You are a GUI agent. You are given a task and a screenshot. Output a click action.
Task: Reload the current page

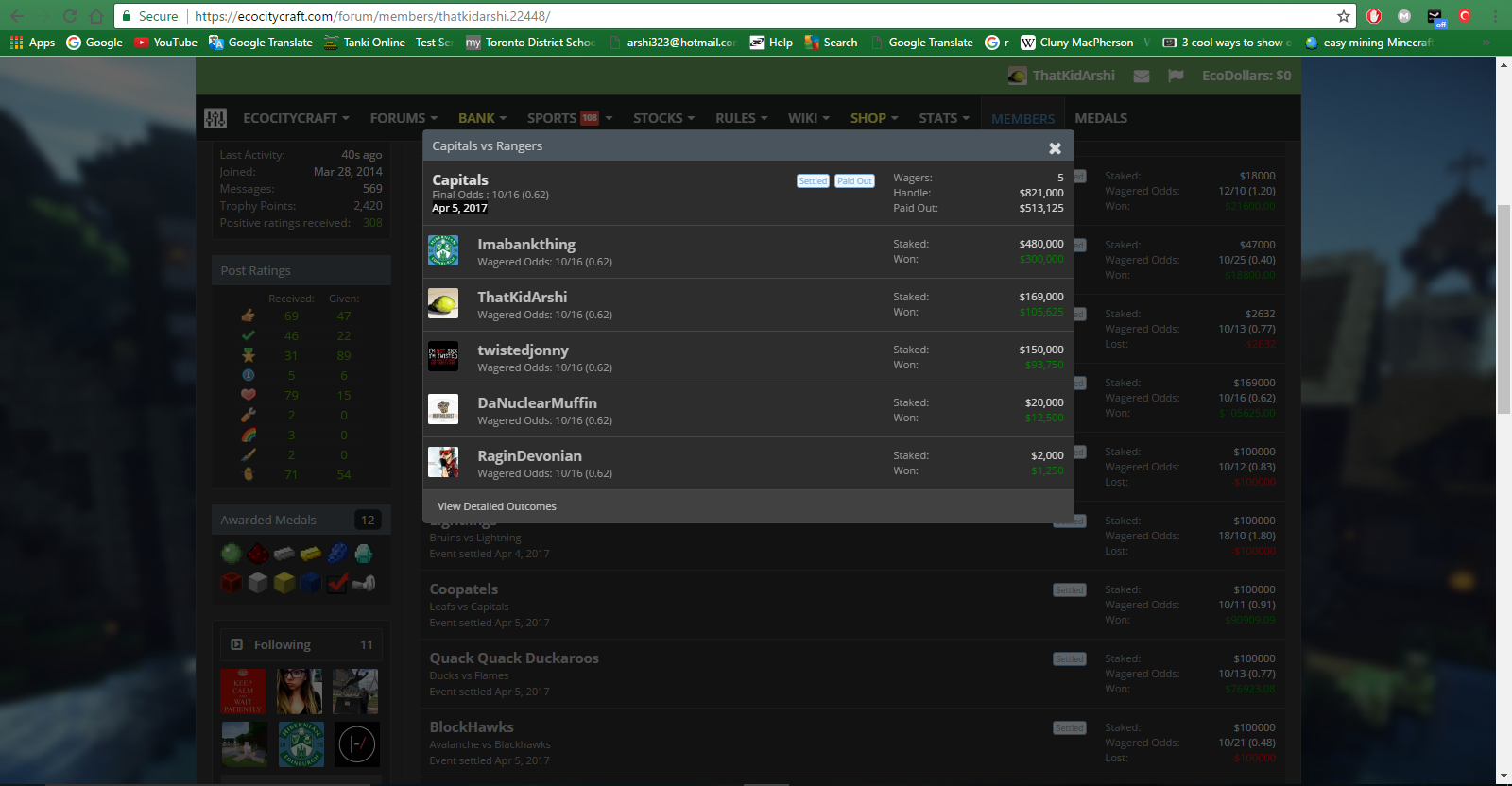70,16
